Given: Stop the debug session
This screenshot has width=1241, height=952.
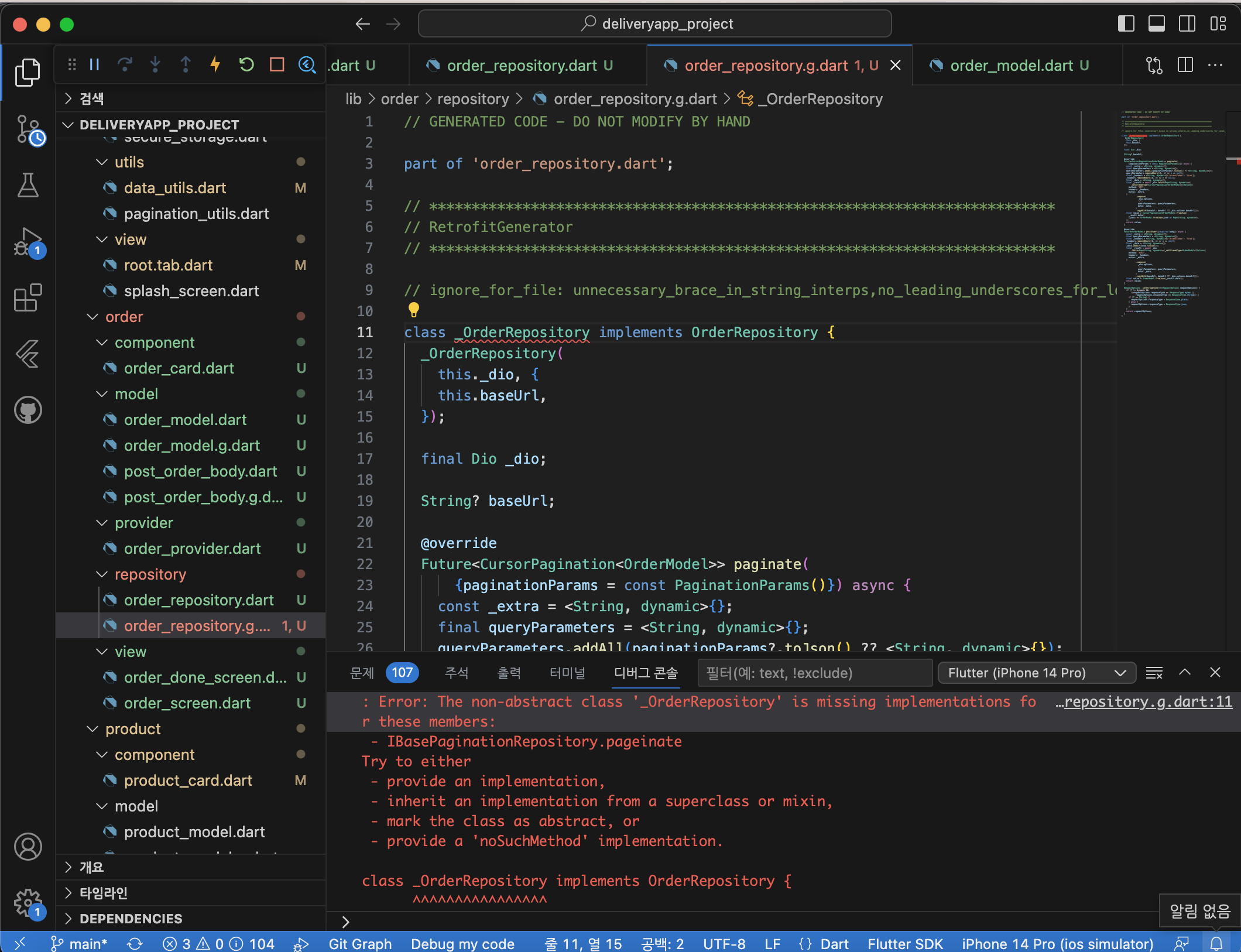Looking at the screenshot, I should click(x=277, y=64).
